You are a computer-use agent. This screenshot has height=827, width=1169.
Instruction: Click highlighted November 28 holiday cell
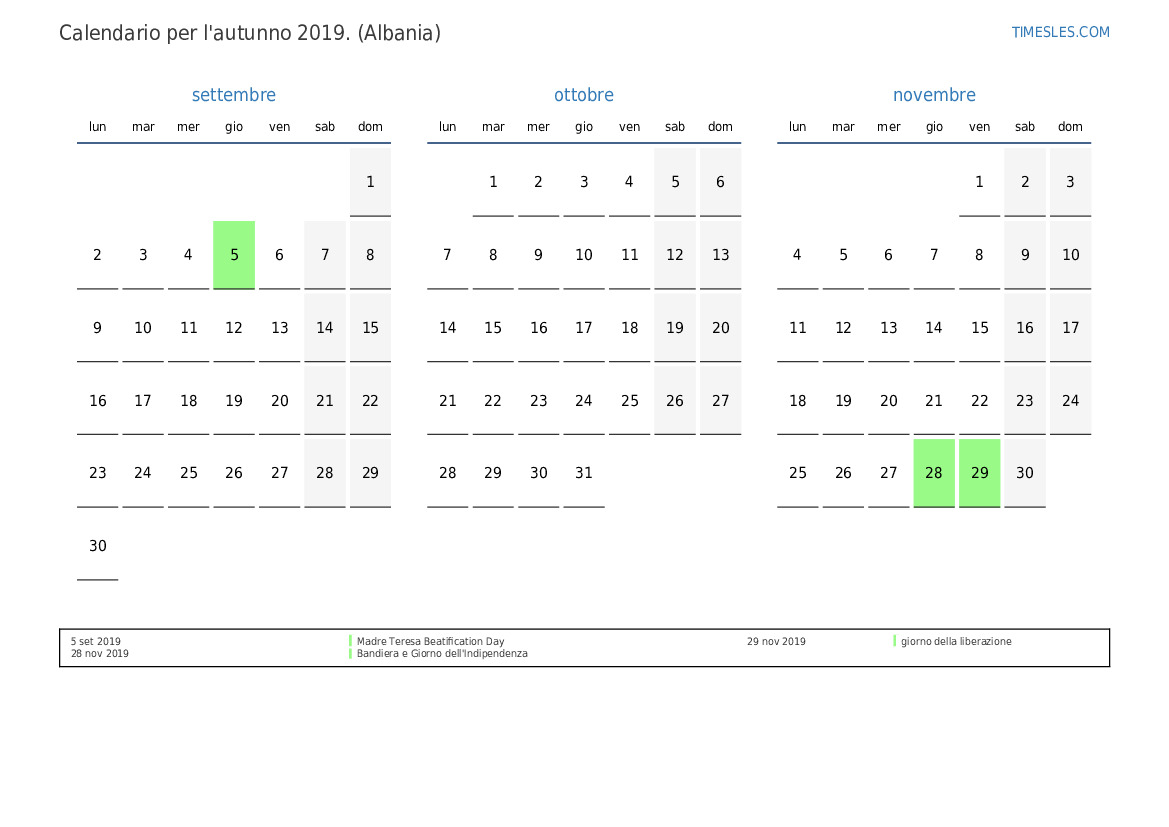tap(934, 473)
